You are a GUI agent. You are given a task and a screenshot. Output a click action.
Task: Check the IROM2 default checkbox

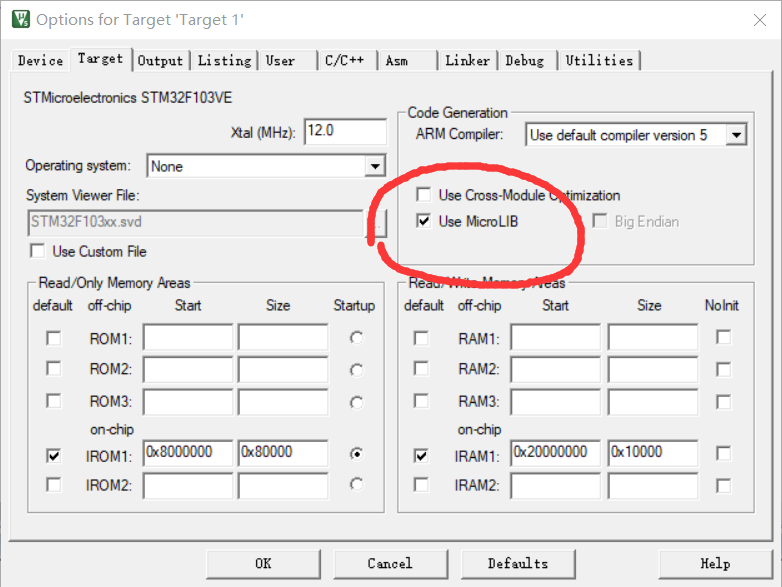click(x=53, y=485)
